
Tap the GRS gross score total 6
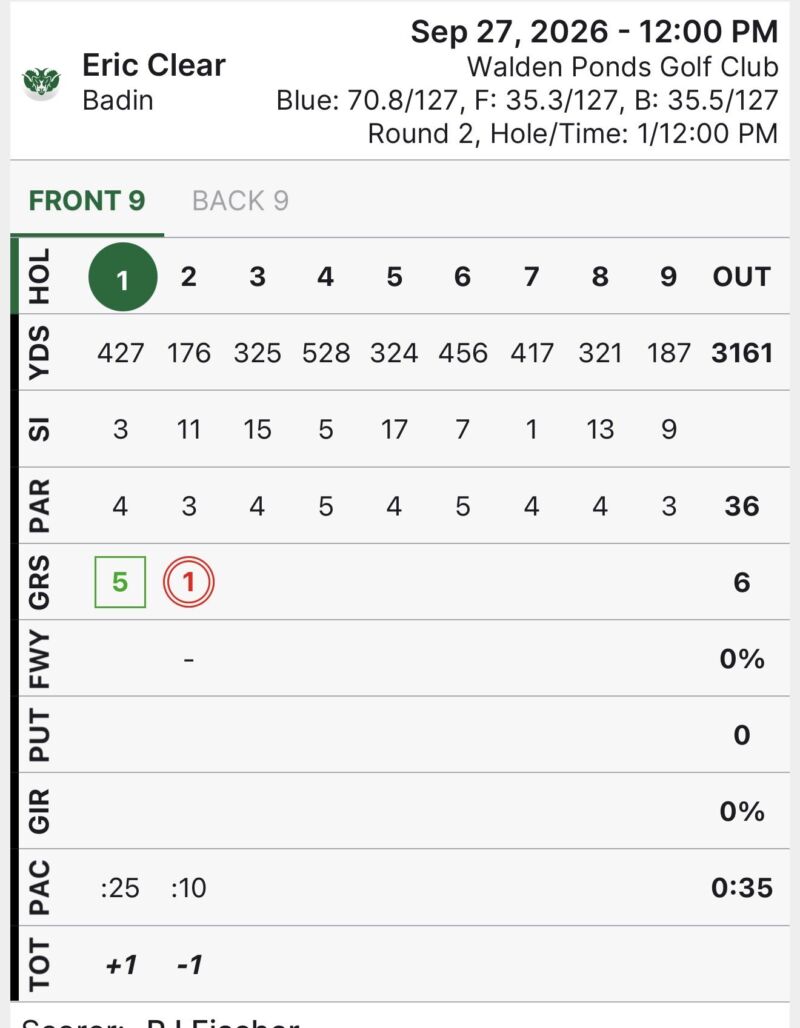pyautogui.click(x=742, y=582)
